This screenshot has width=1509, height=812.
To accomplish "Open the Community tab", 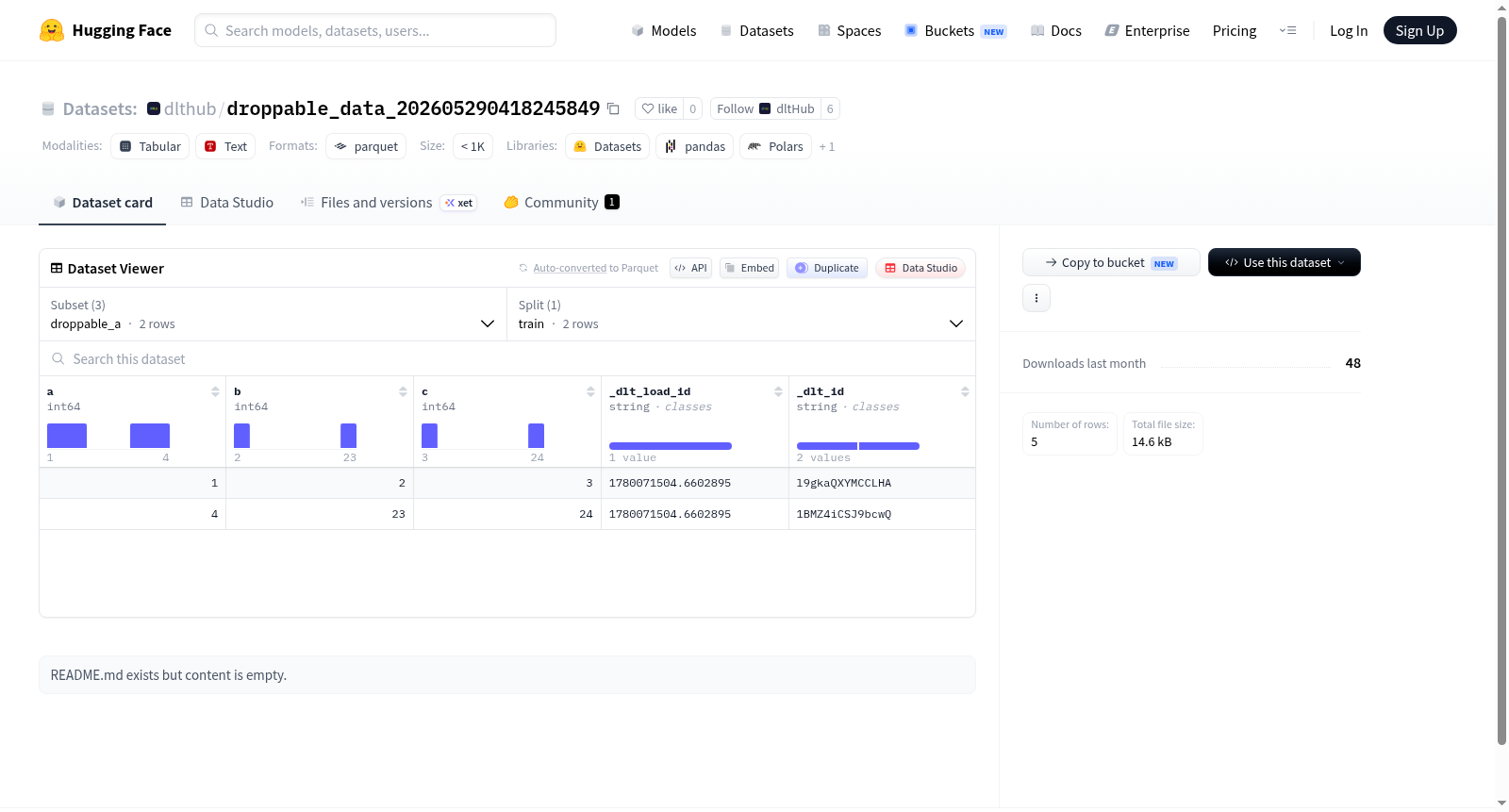I will (x=561, y=202).
